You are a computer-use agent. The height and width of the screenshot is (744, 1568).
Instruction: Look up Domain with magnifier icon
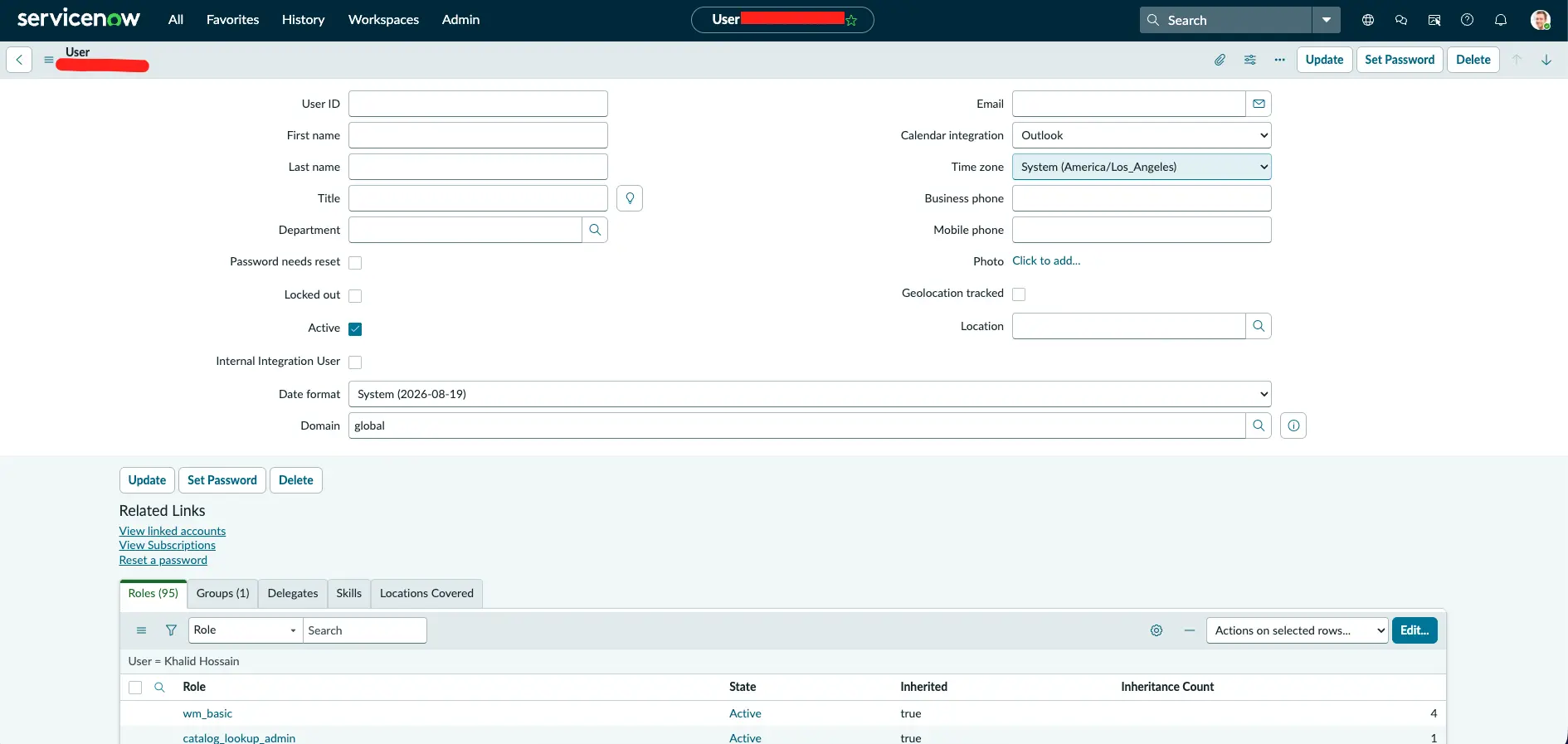pos(1259,425)
